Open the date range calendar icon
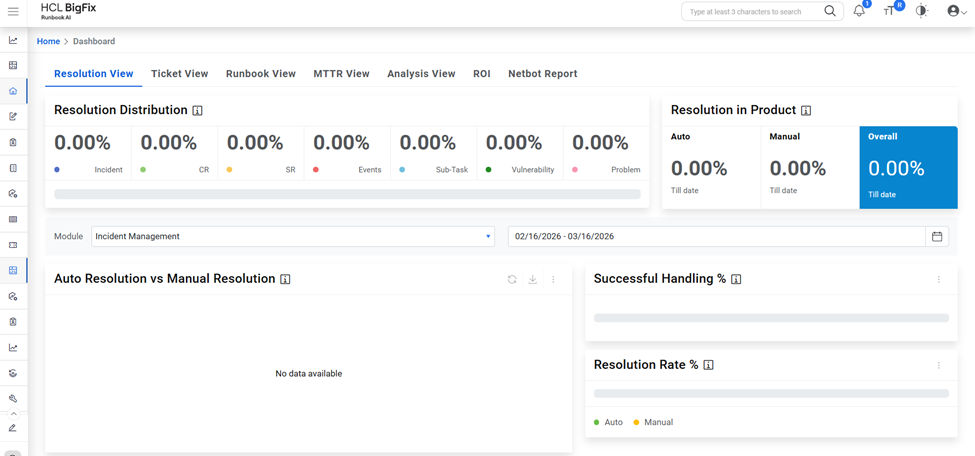 937,236
